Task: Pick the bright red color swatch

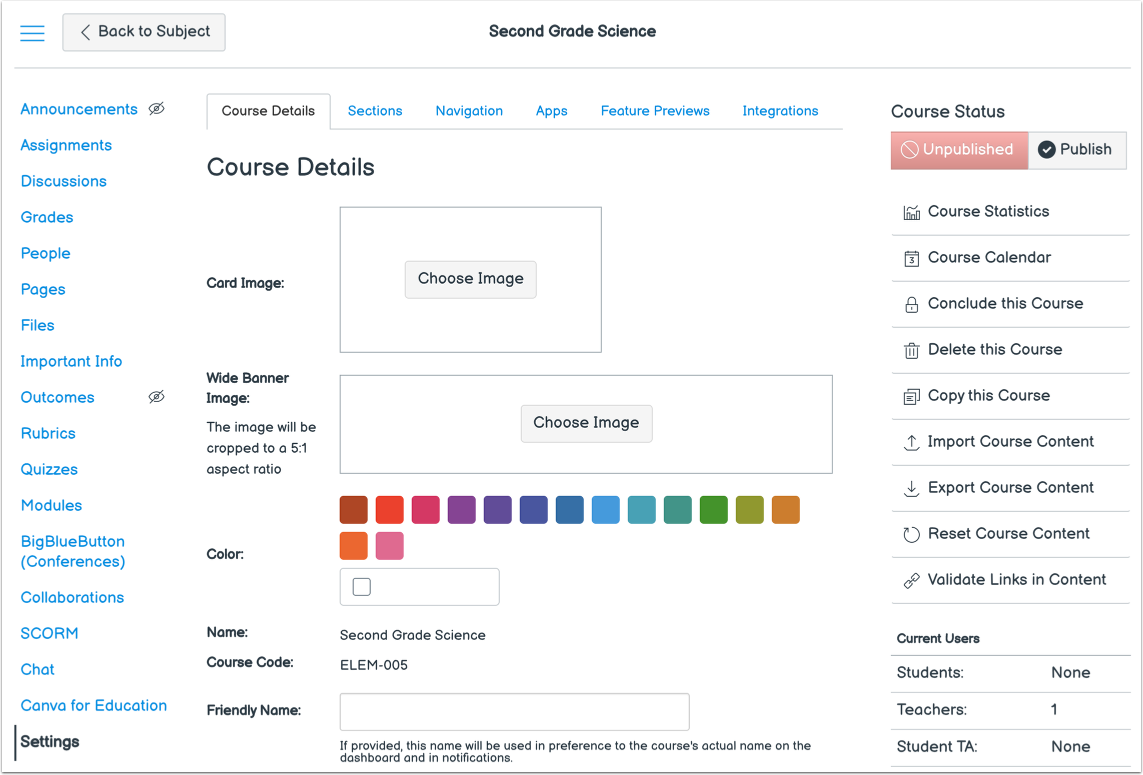Action: 389,510
